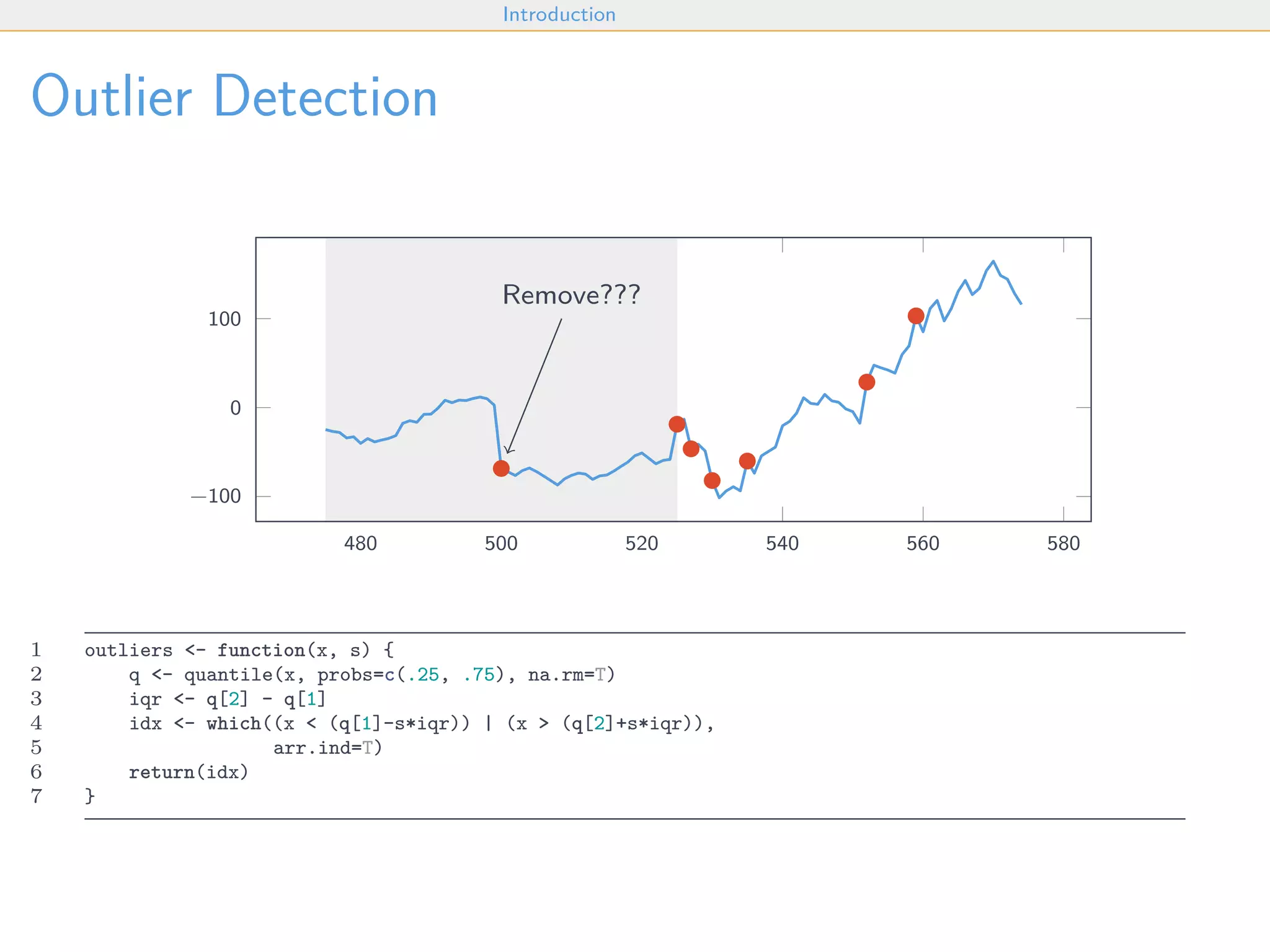Click line number 1 of the code listing
The height and width of the screenshot is (952, 1270).
tap(37, 650)
